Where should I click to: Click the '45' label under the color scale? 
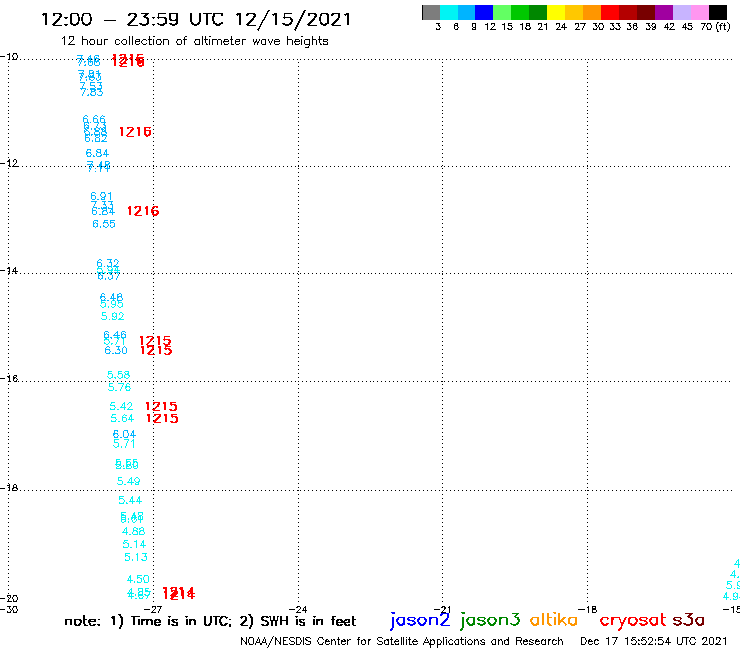[x=687, y=27]
